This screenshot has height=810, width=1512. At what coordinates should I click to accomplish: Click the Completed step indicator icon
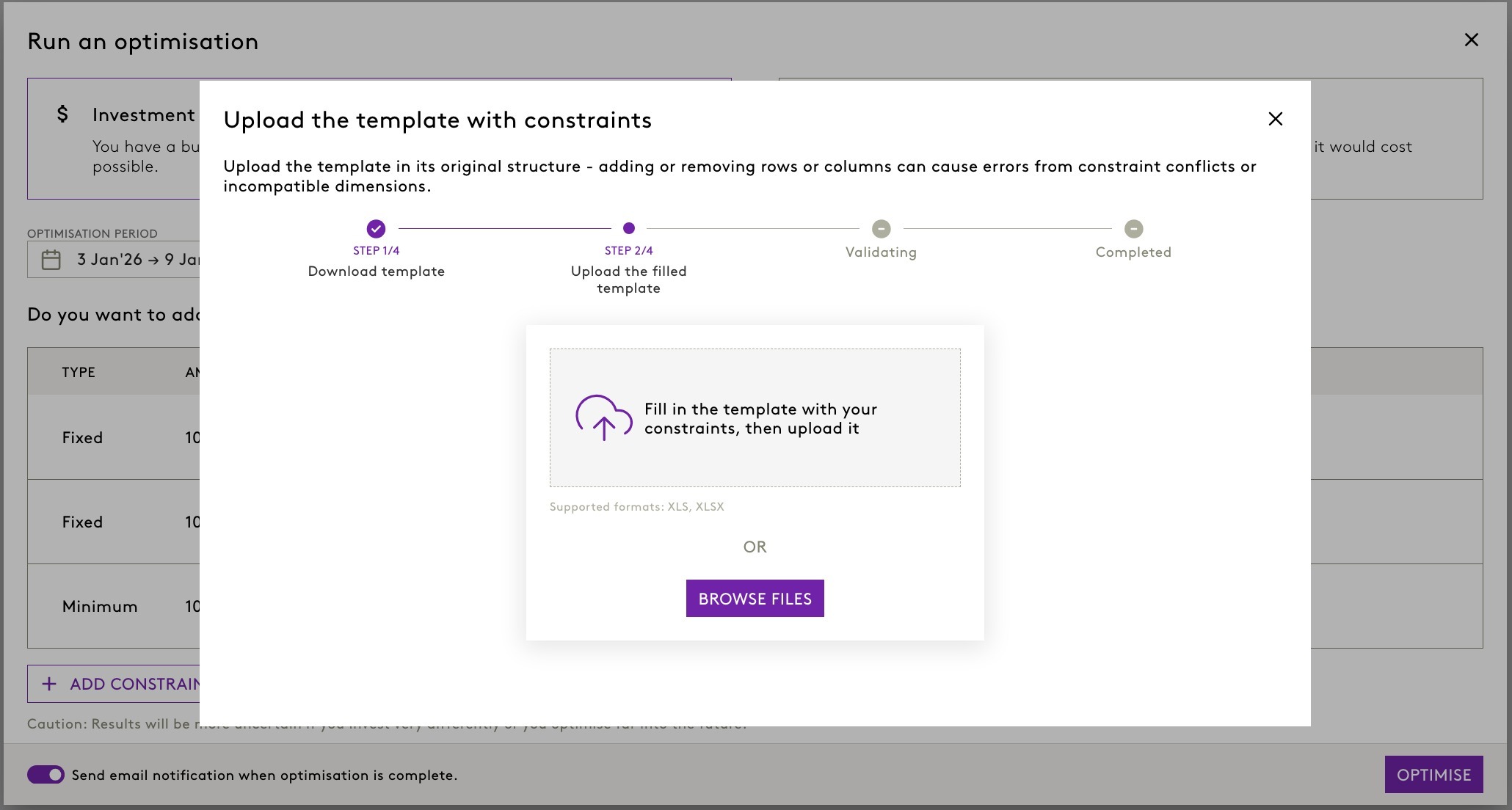point(1133,229)
